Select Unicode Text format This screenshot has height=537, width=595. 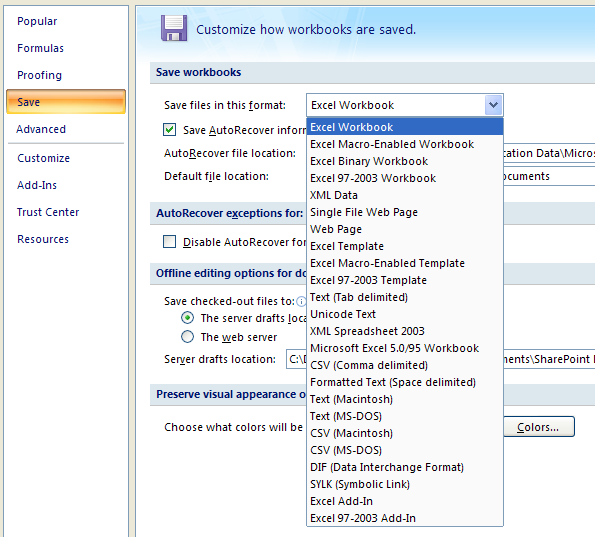click(x=405, y=314)
